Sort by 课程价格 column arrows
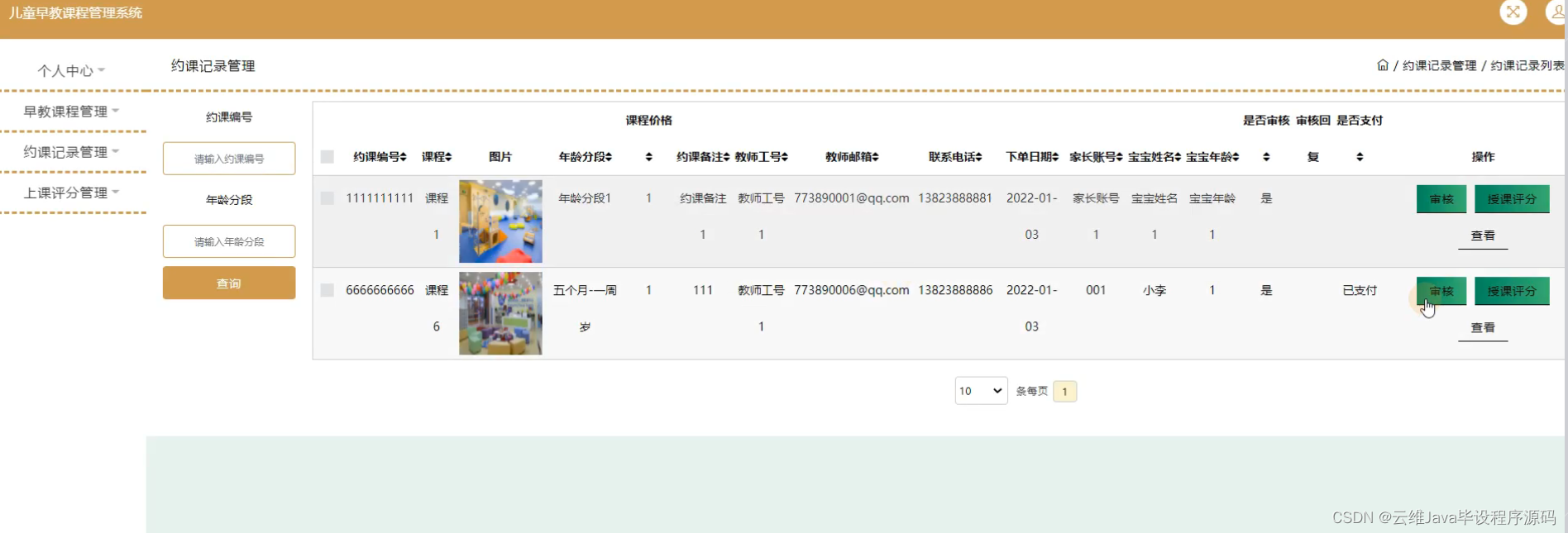 [x=649, y=157]
